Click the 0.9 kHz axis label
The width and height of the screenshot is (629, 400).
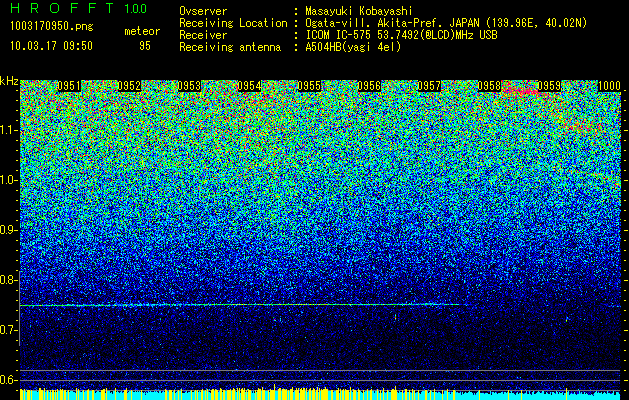(x=9, y=230)
